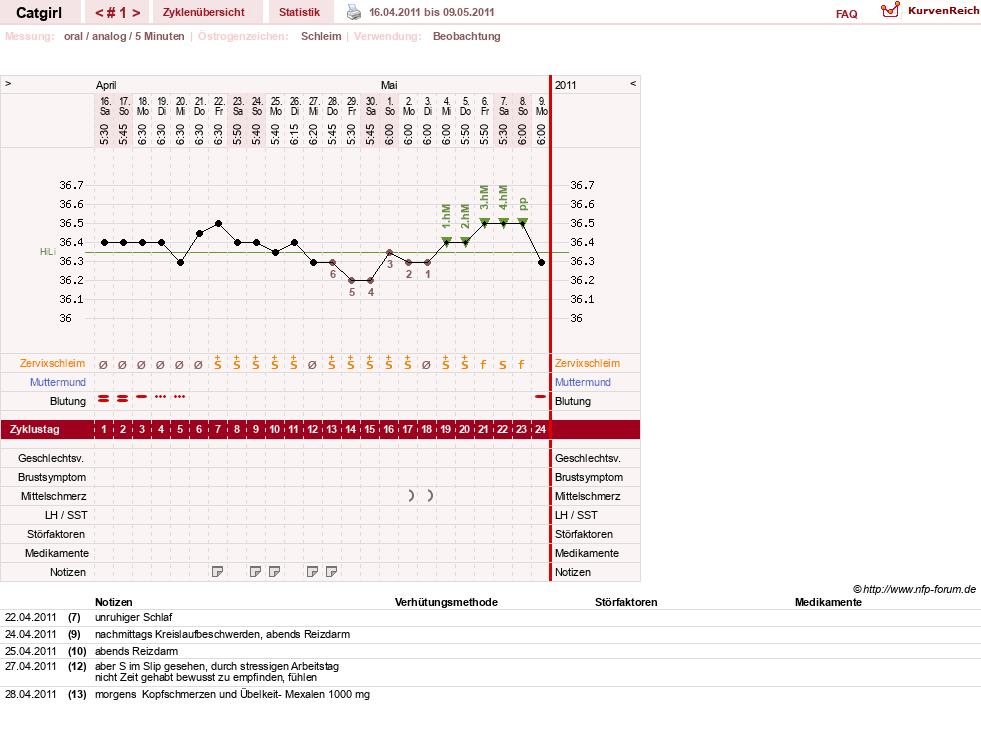The image size is (981, 755).
Task: Open the note icon on cycle day 7
Action: coord(217,572)
